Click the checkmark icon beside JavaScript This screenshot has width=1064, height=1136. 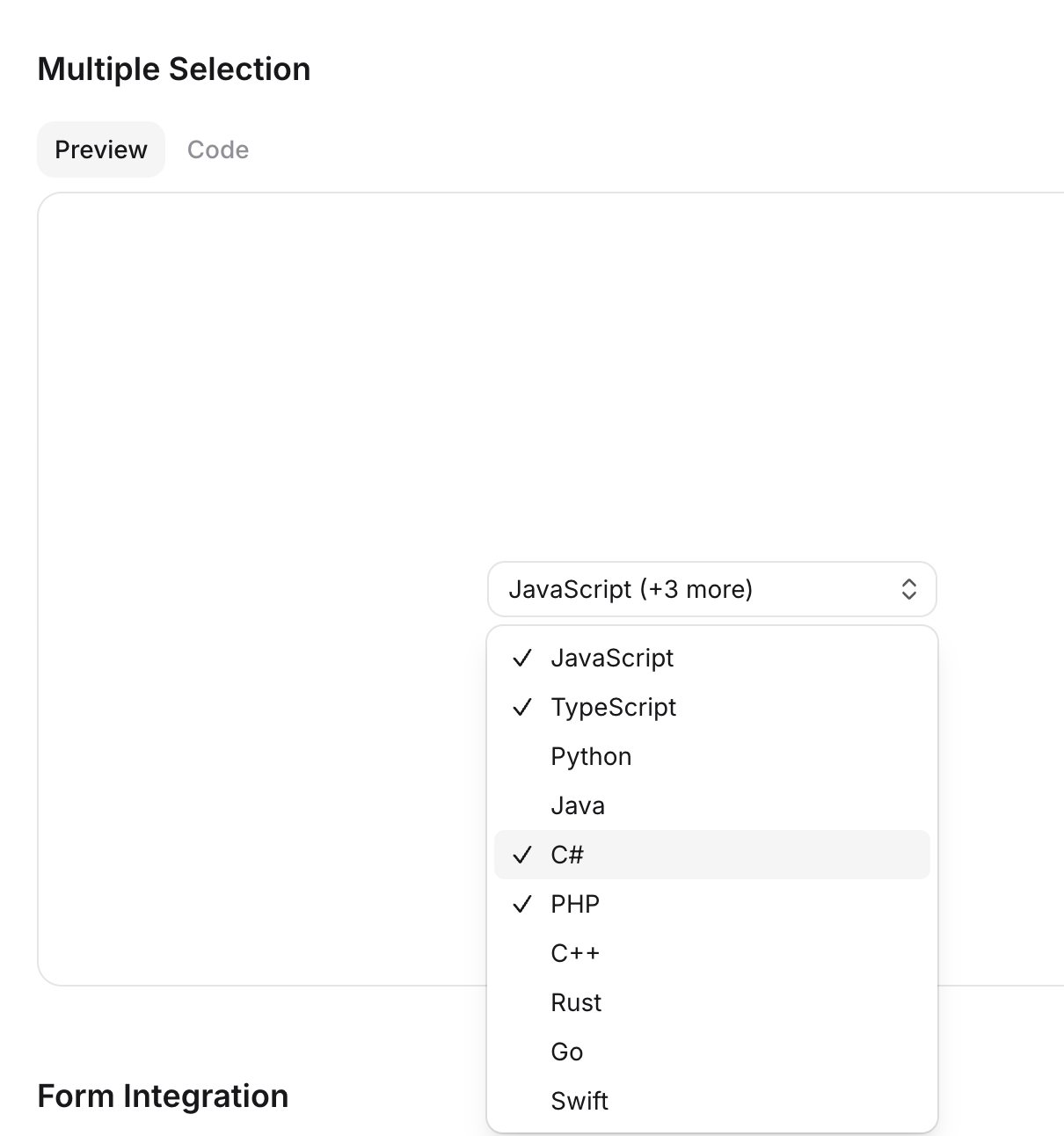[x=522, y=658]
